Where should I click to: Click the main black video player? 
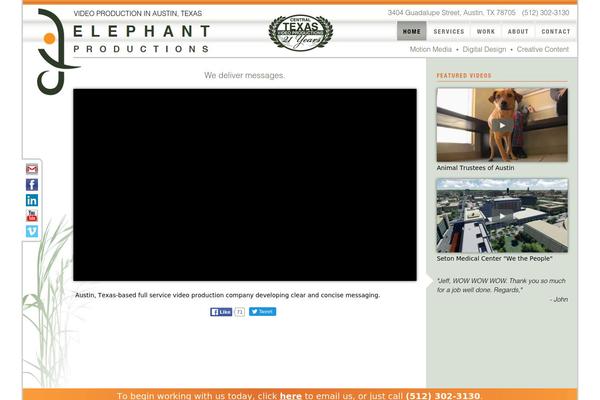[245, 185]
